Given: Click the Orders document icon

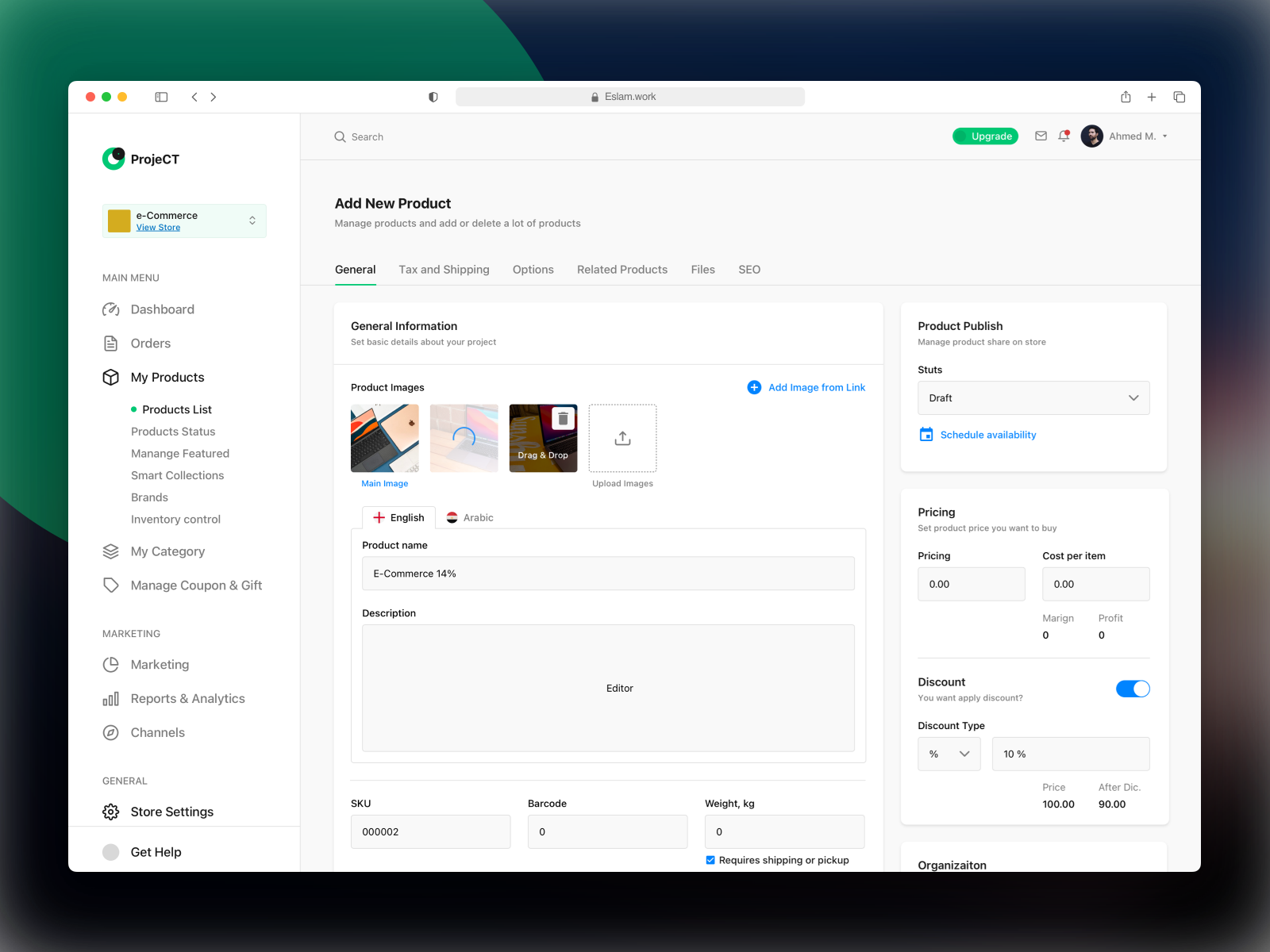Looking at the screenshot, I should 111,344.
